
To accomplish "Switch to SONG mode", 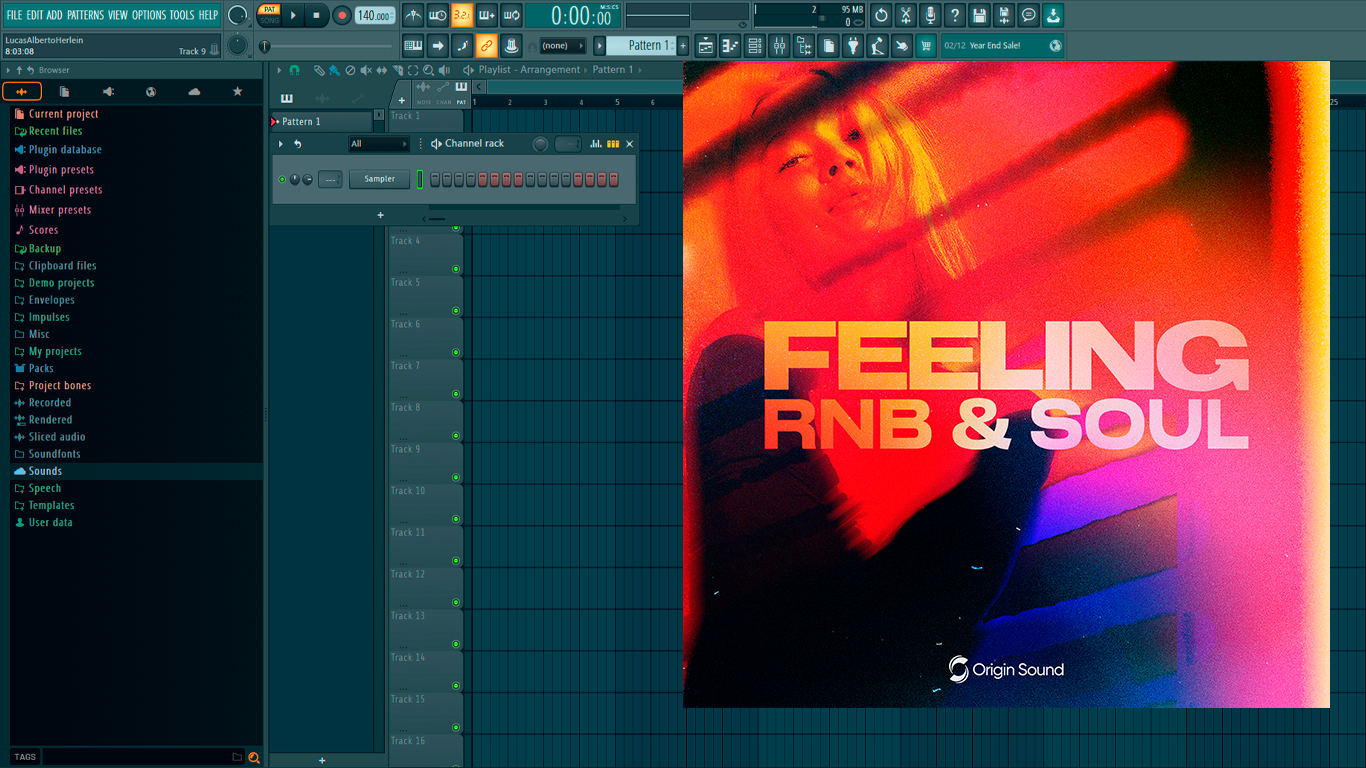I will tap(269, 21).
